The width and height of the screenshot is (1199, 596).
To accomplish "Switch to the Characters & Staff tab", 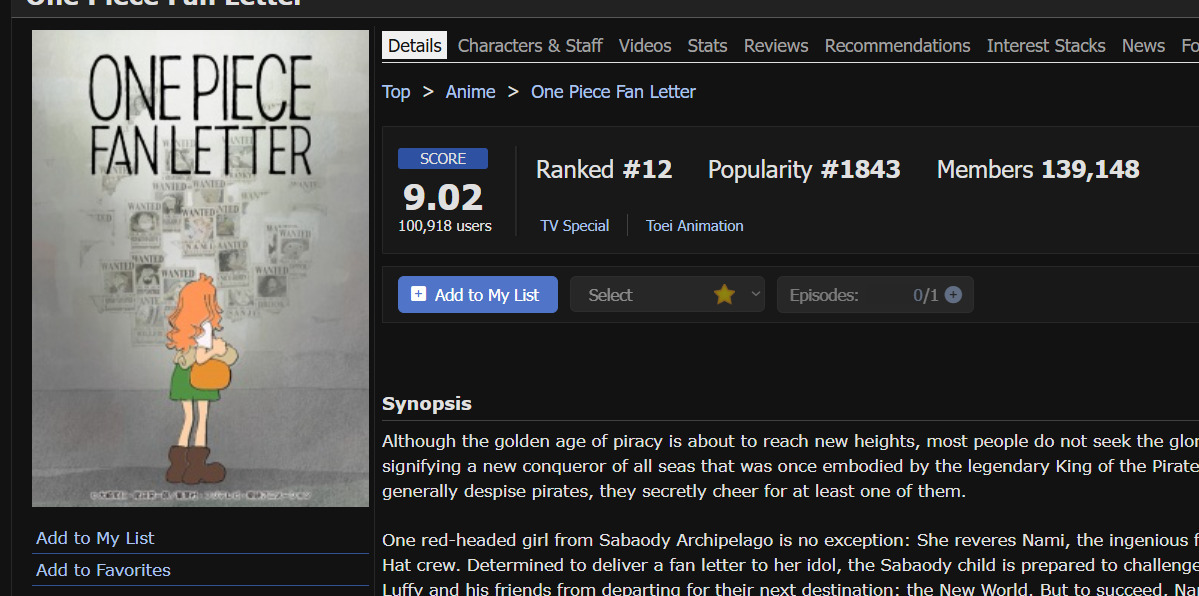I will tap(530, 46).
